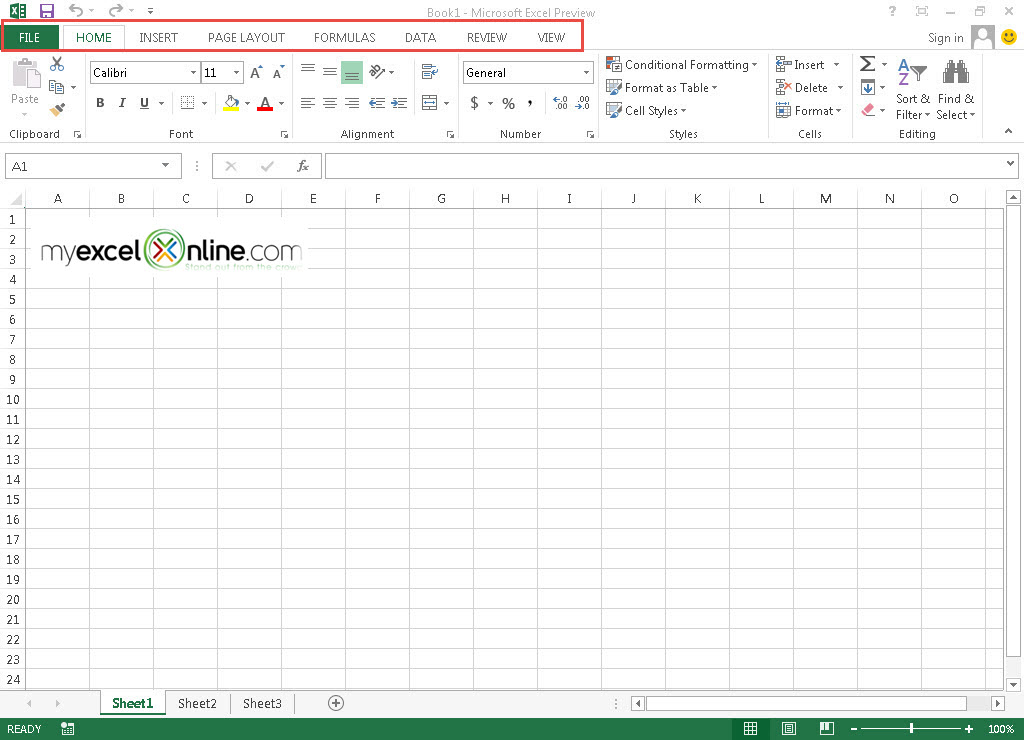Screen dimensions: 1024x740
Task: Align text right
Action: coord(352,103)
